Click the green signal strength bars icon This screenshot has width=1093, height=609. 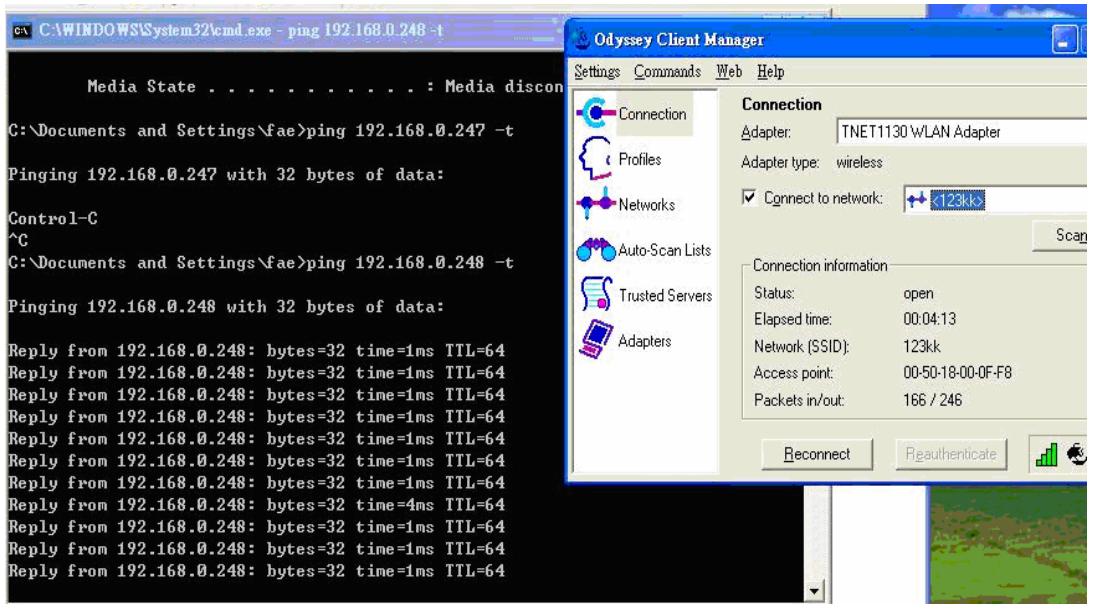[1046, 455]
